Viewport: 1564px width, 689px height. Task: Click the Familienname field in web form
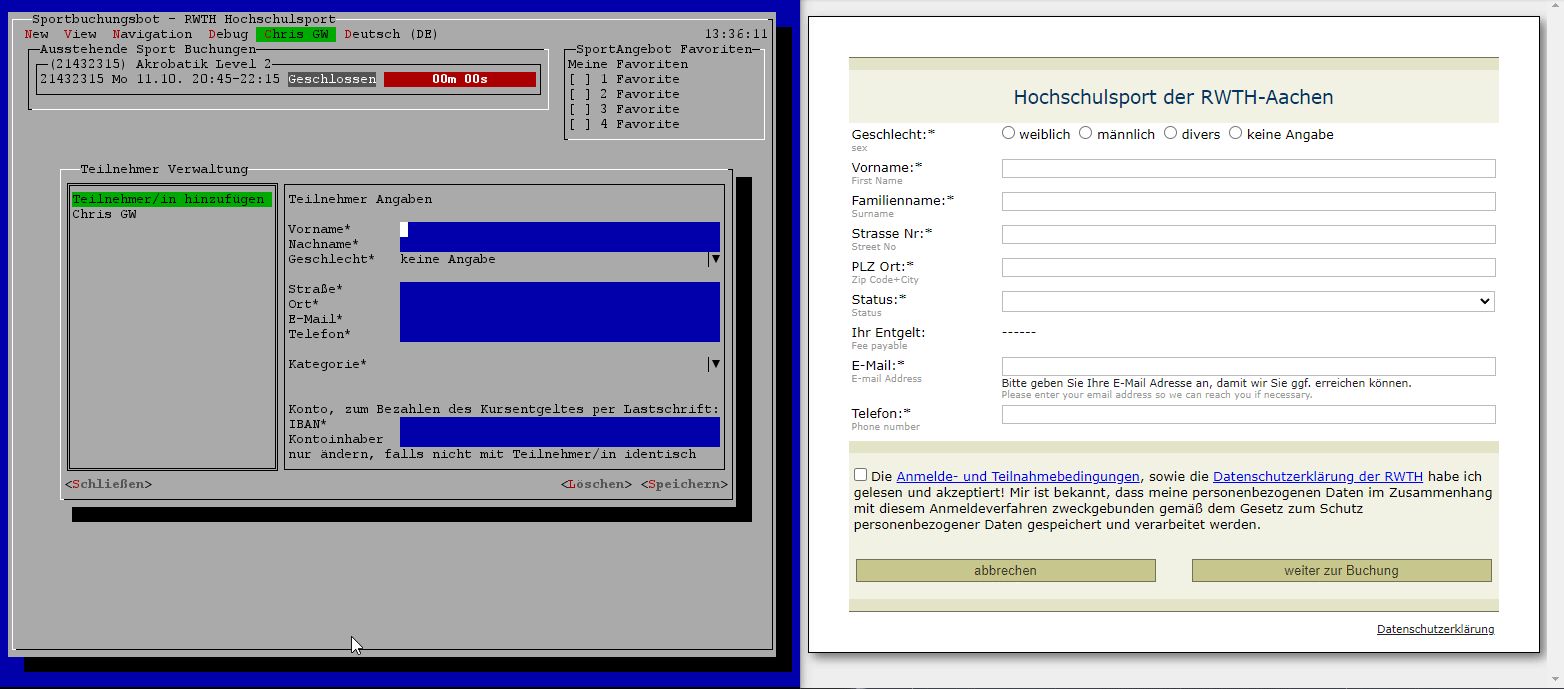1248,202
